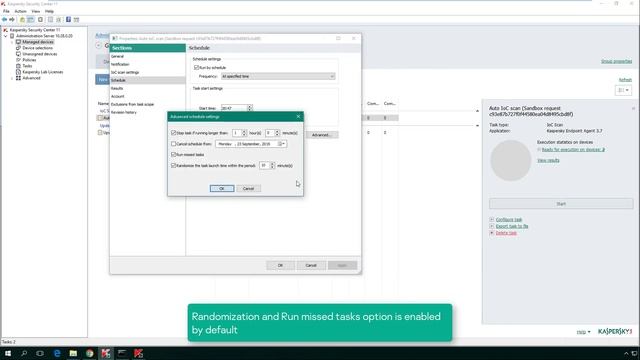Toggle Run missed tasks checkbox
The width and height of the screenshot is (640, 360).
[173, 155]
